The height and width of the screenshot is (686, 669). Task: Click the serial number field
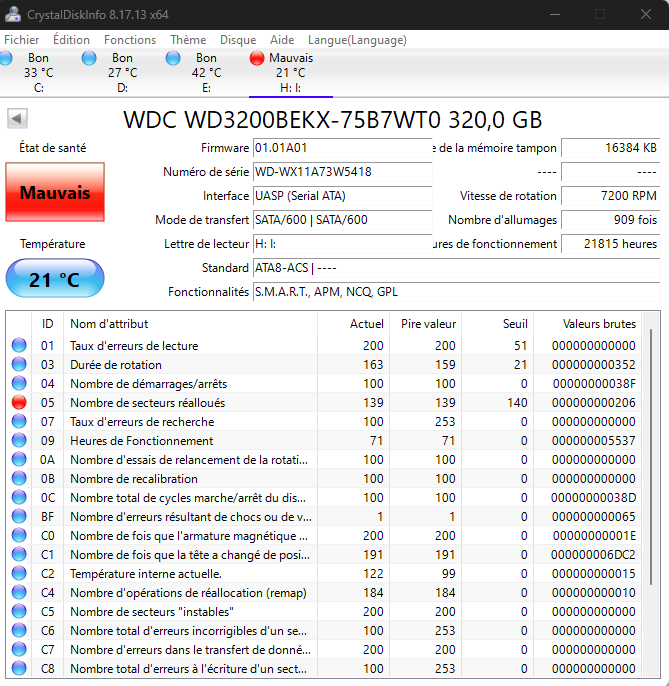pos(340,172)
